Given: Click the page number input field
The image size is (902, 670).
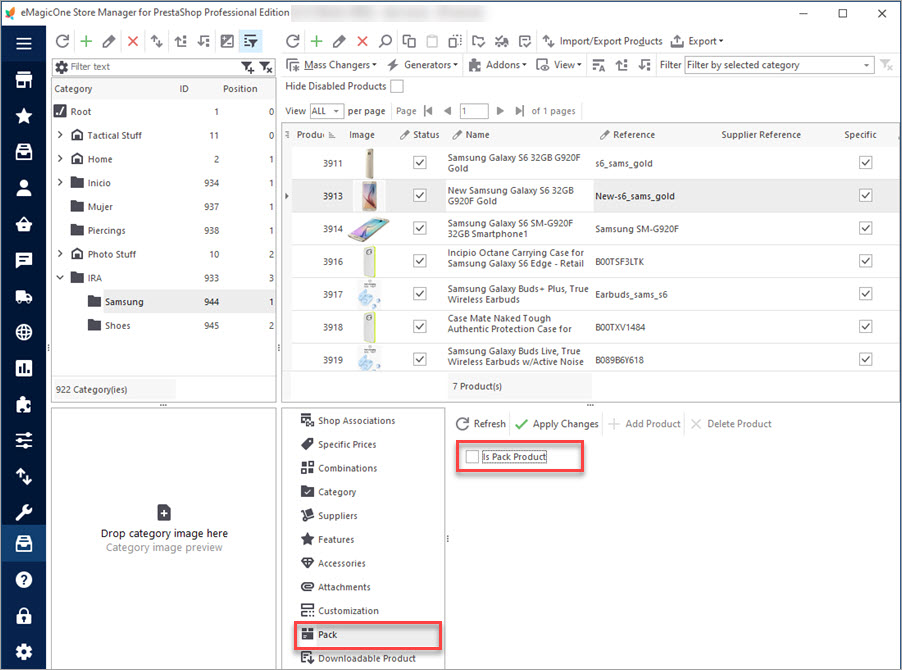Looking at the screenshot, I should [474, 111].
